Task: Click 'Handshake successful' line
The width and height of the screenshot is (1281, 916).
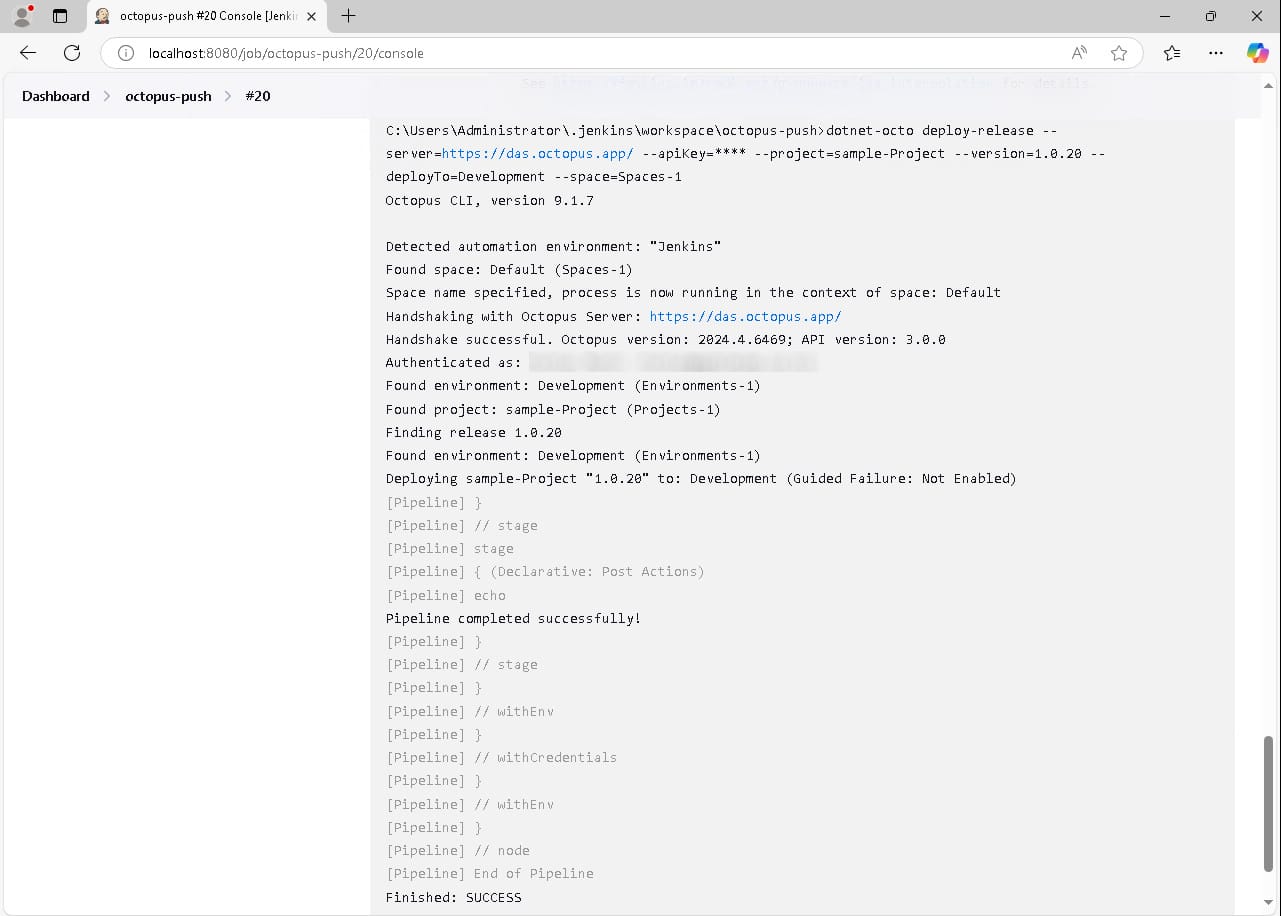Action: [665, 339]
